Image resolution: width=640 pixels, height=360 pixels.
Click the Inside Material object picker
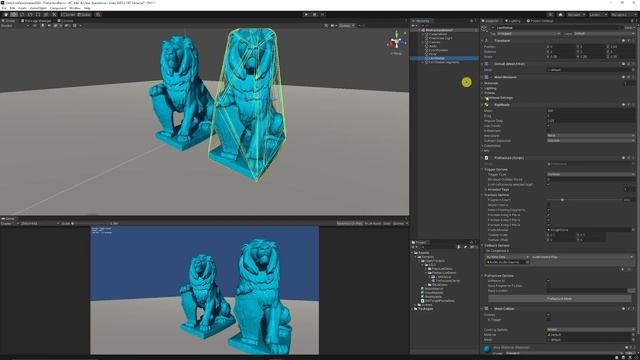(x=633, y=230)
